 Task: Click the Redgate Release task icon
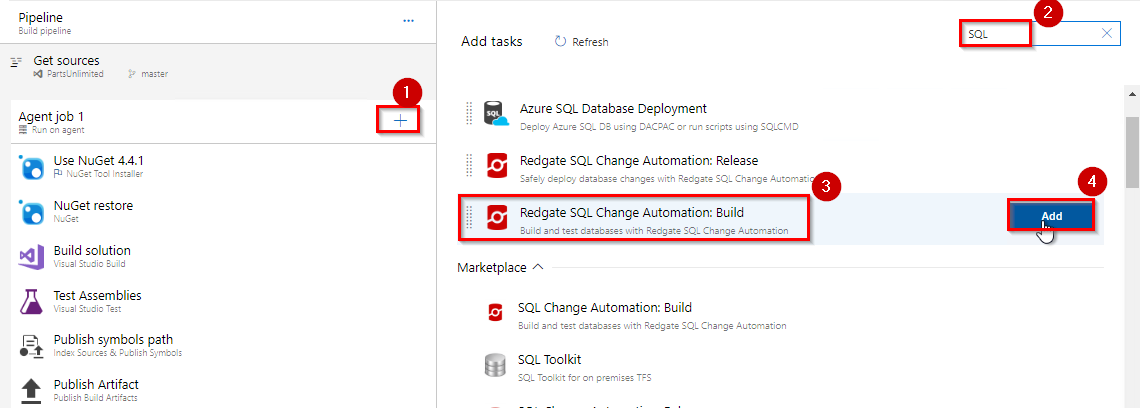497,166
